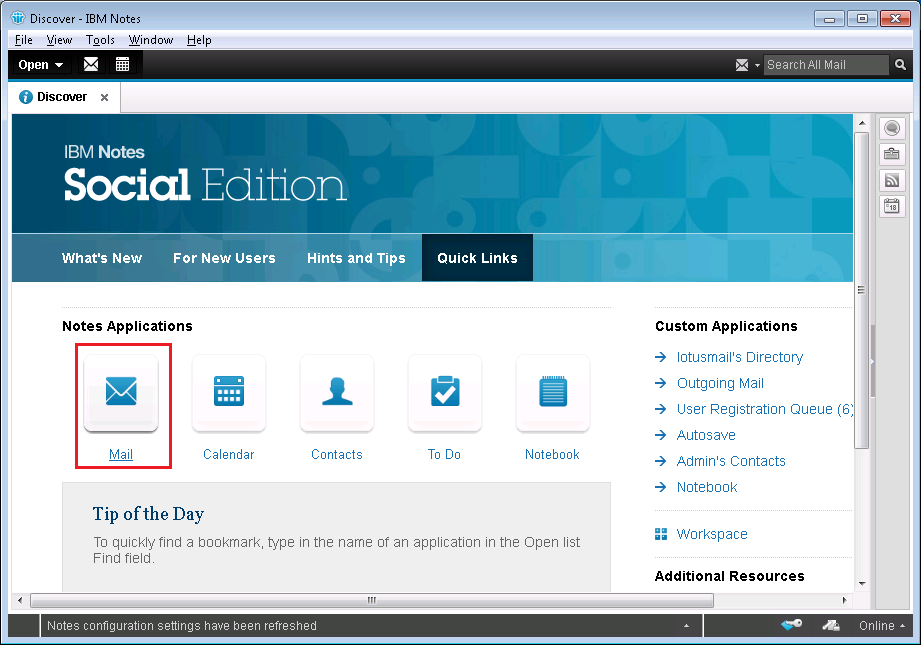Viewport: 921px width, 645px height.
Task: Click the arrow icon beside Outgoing Mail
Action: pos(661,383)
